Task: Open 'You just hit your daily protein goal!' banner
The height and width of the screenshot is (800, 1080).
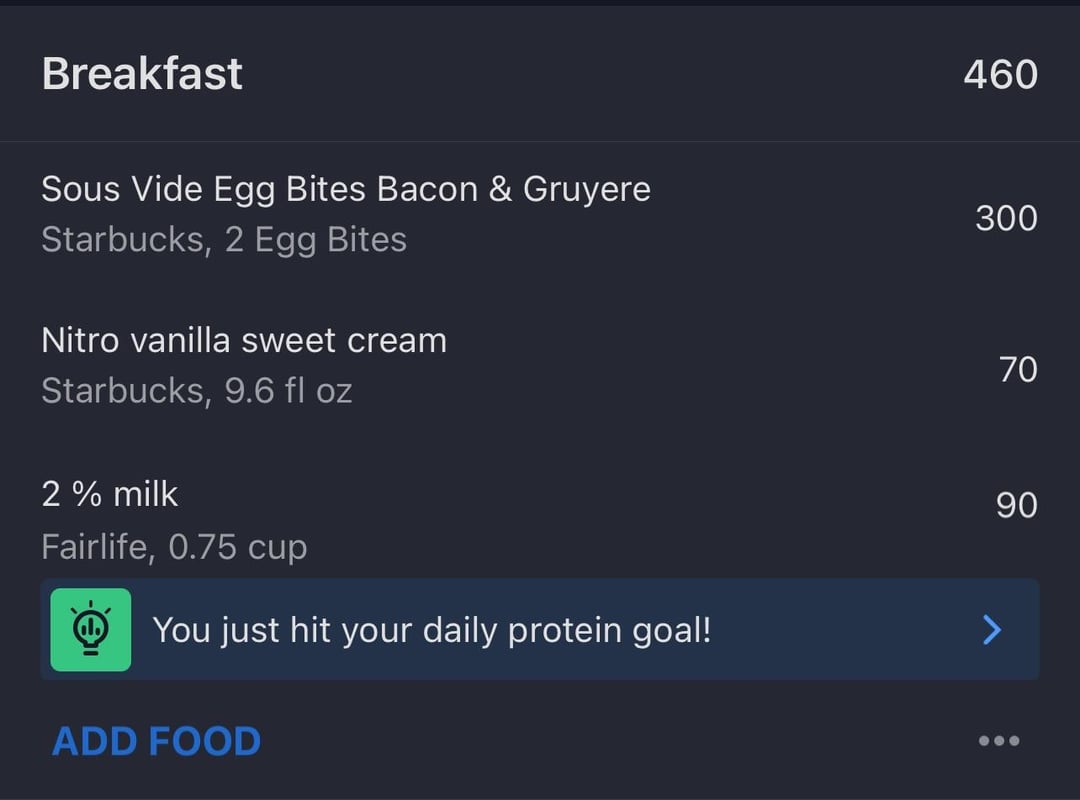Action: click(540, 629)
